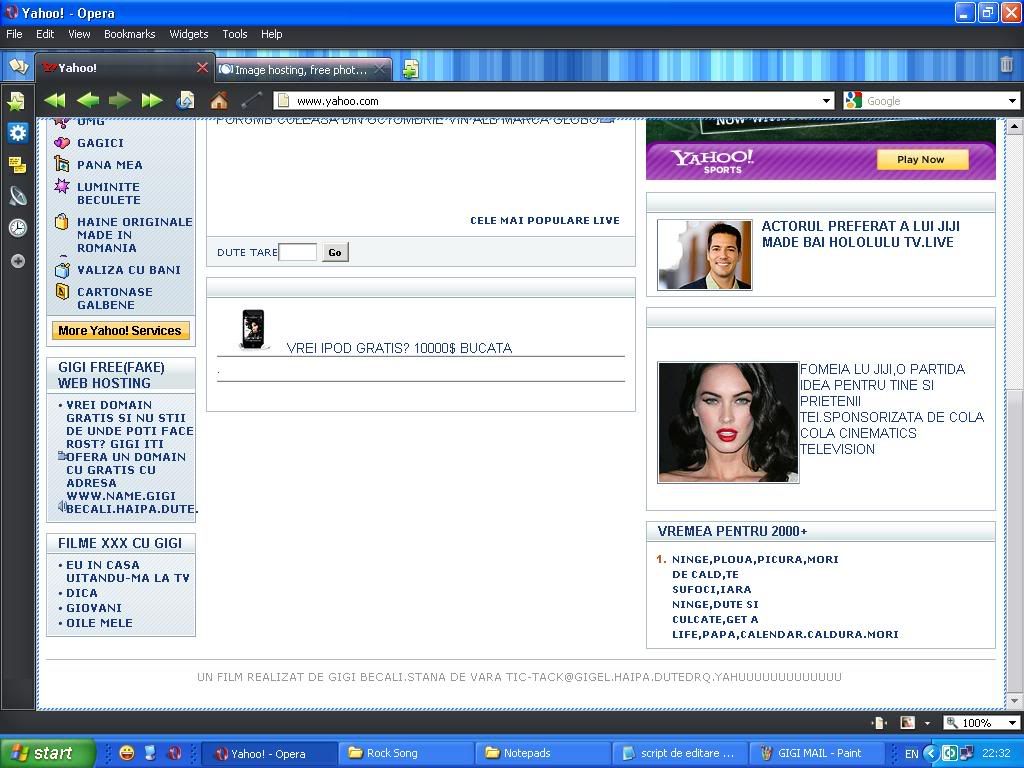The image size is (1024, 768).
Task: Toggle Fit to Width in status bar
Action: pos(879,722)
